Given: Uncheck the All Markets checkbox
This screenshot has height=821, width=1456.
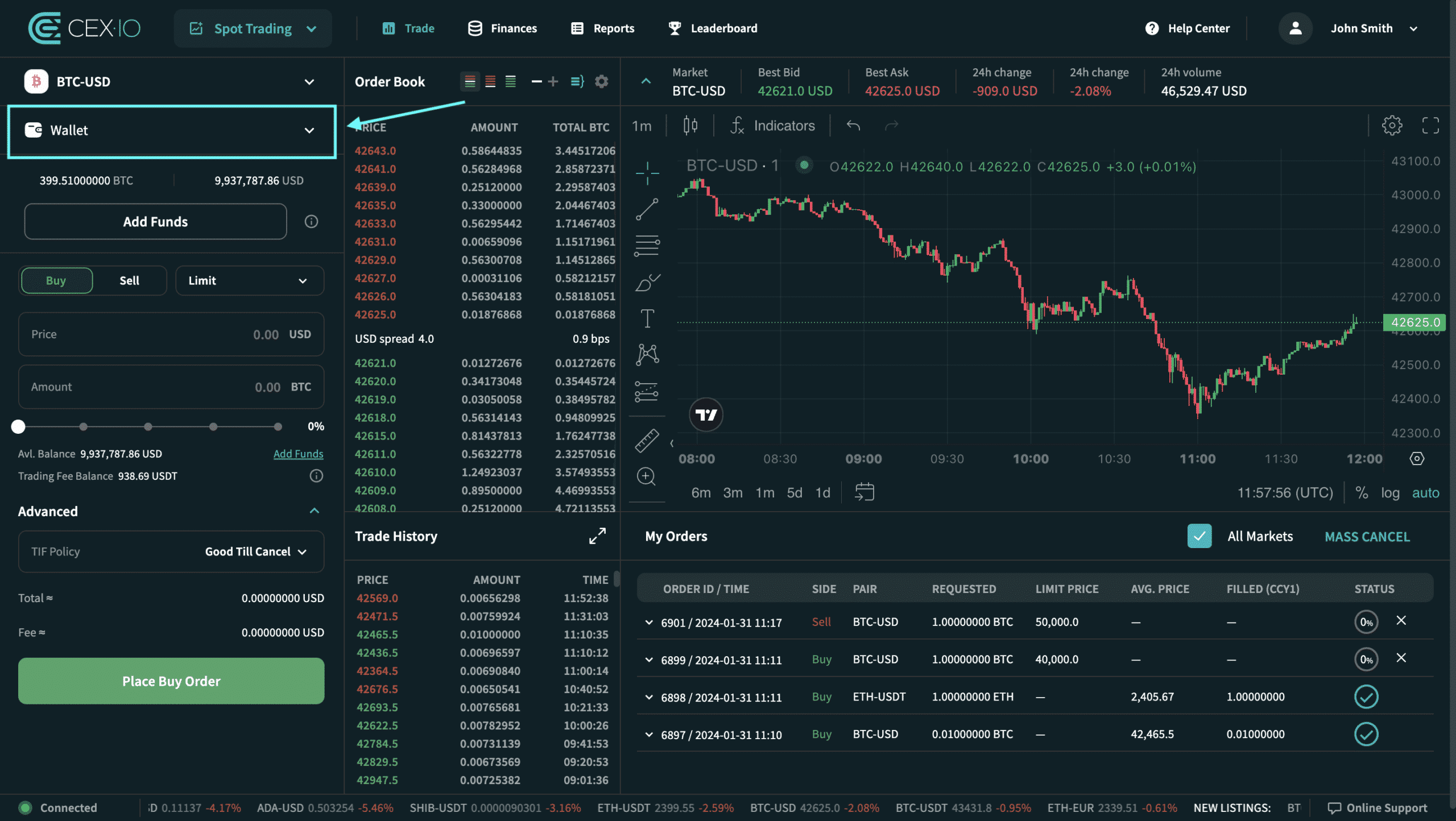Looking at the screenshot, I should pyautogui.click(x=1199, y=536).
